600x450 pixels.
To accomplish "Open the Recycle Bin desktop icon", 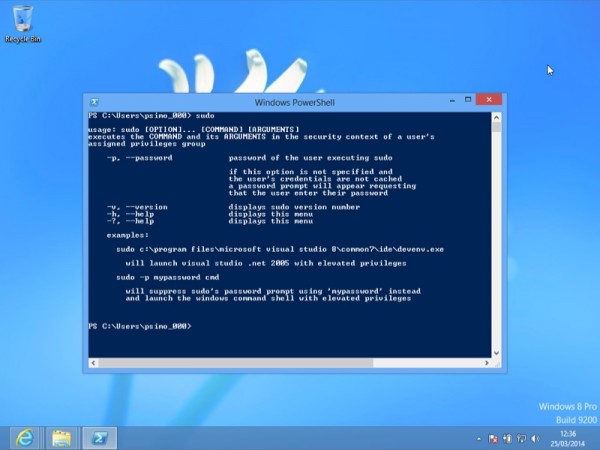I will point(23,24).
